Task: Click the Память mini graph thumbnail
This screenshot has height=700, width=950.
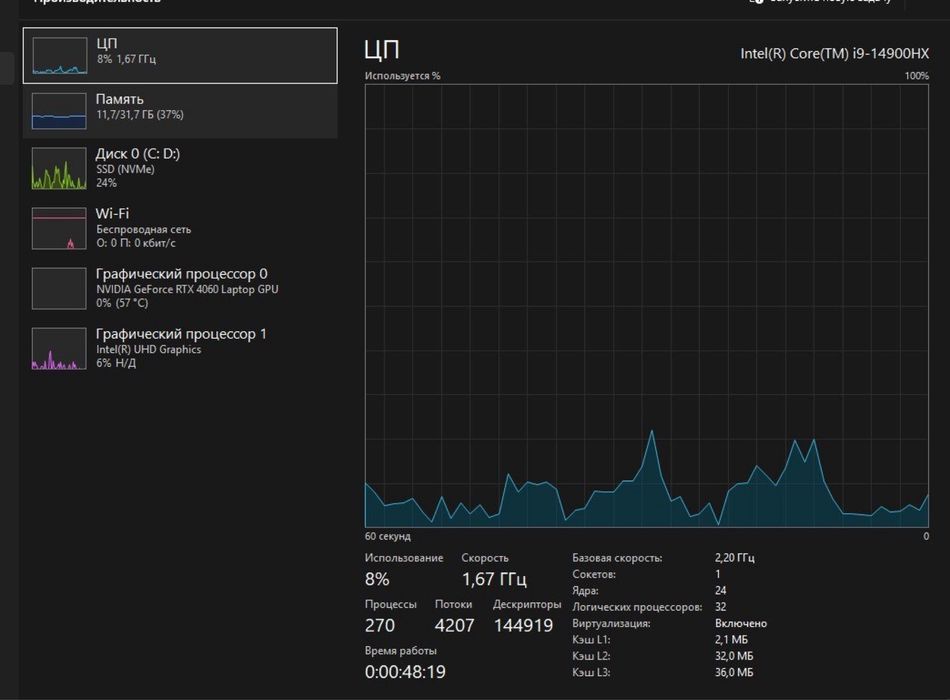Action: [59, 111]
